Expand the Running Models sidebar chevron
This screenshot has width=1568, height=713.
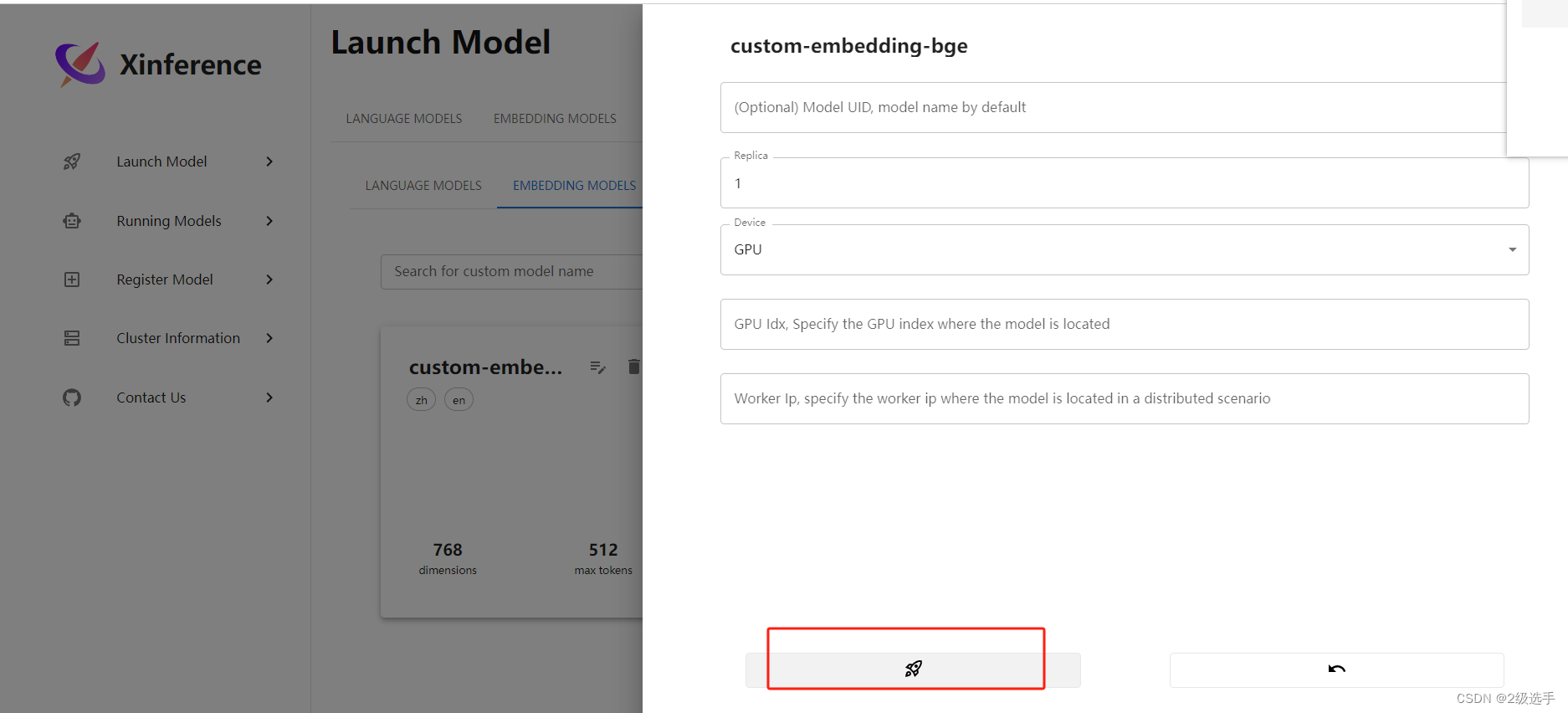[x=269, y=221]
